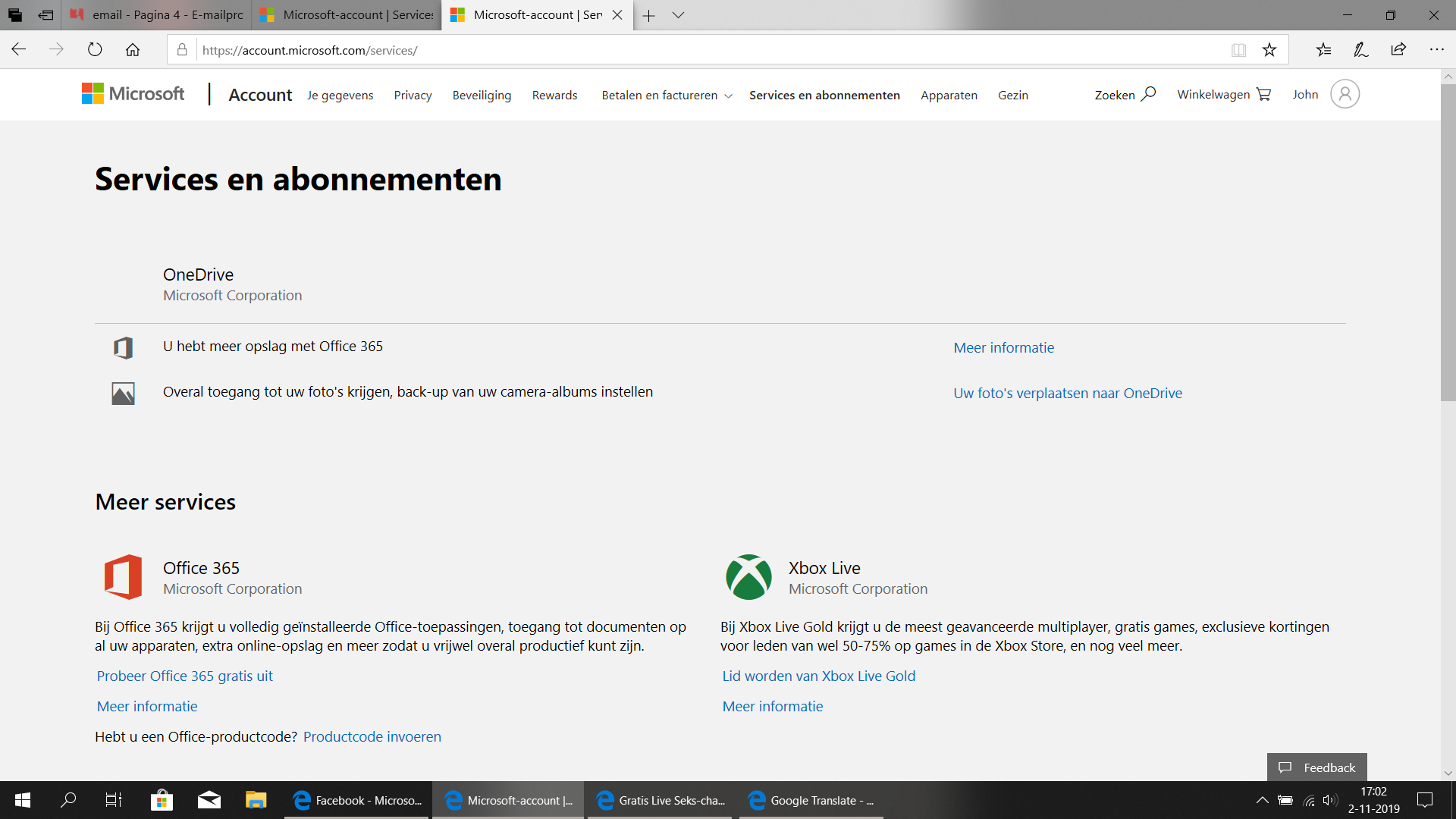Click the volume tray icon

[1330, 800]
